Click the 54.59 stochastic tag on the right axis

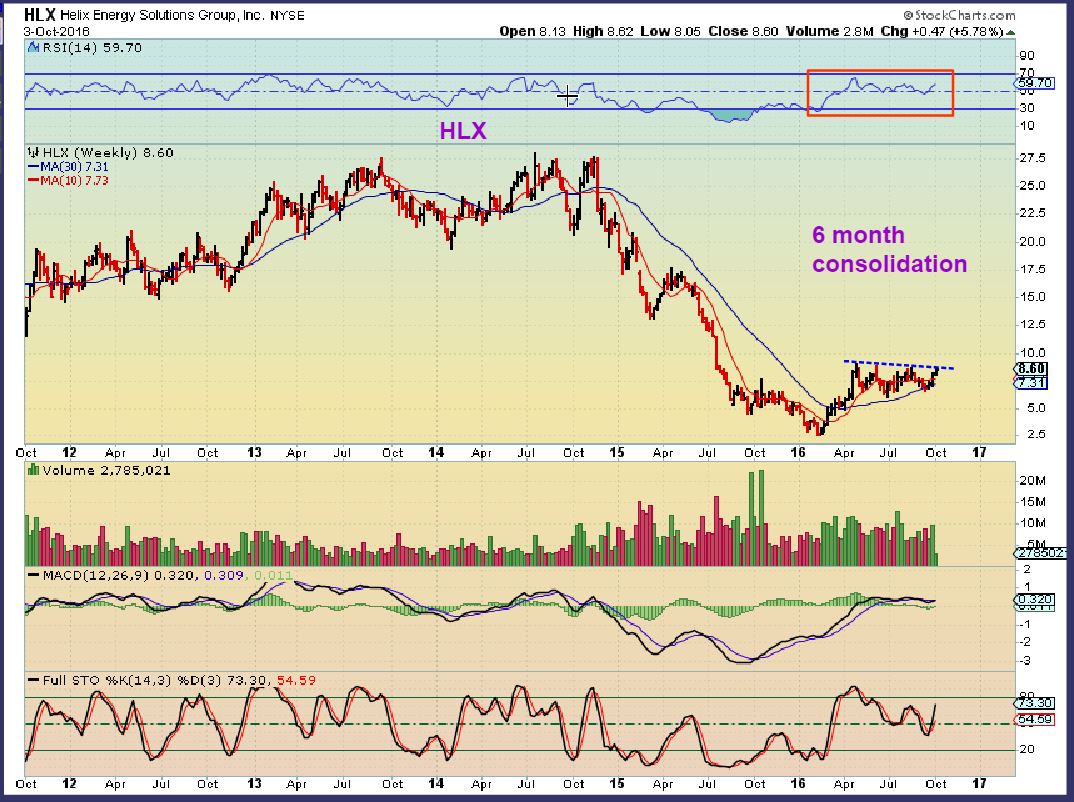point(1034,720)
